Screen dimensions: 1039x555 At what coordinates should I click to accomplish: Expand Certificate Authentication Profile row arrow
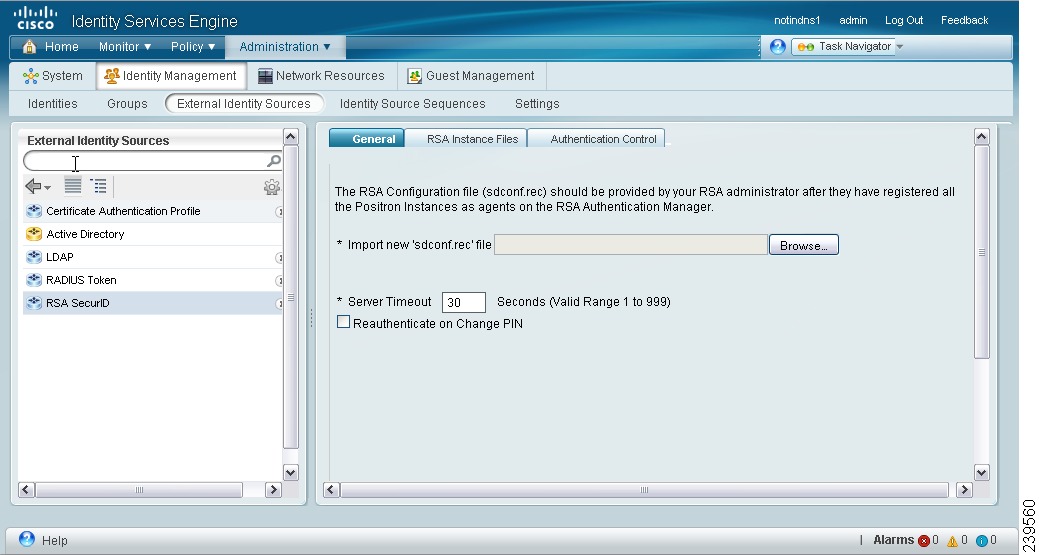point(279,212)
